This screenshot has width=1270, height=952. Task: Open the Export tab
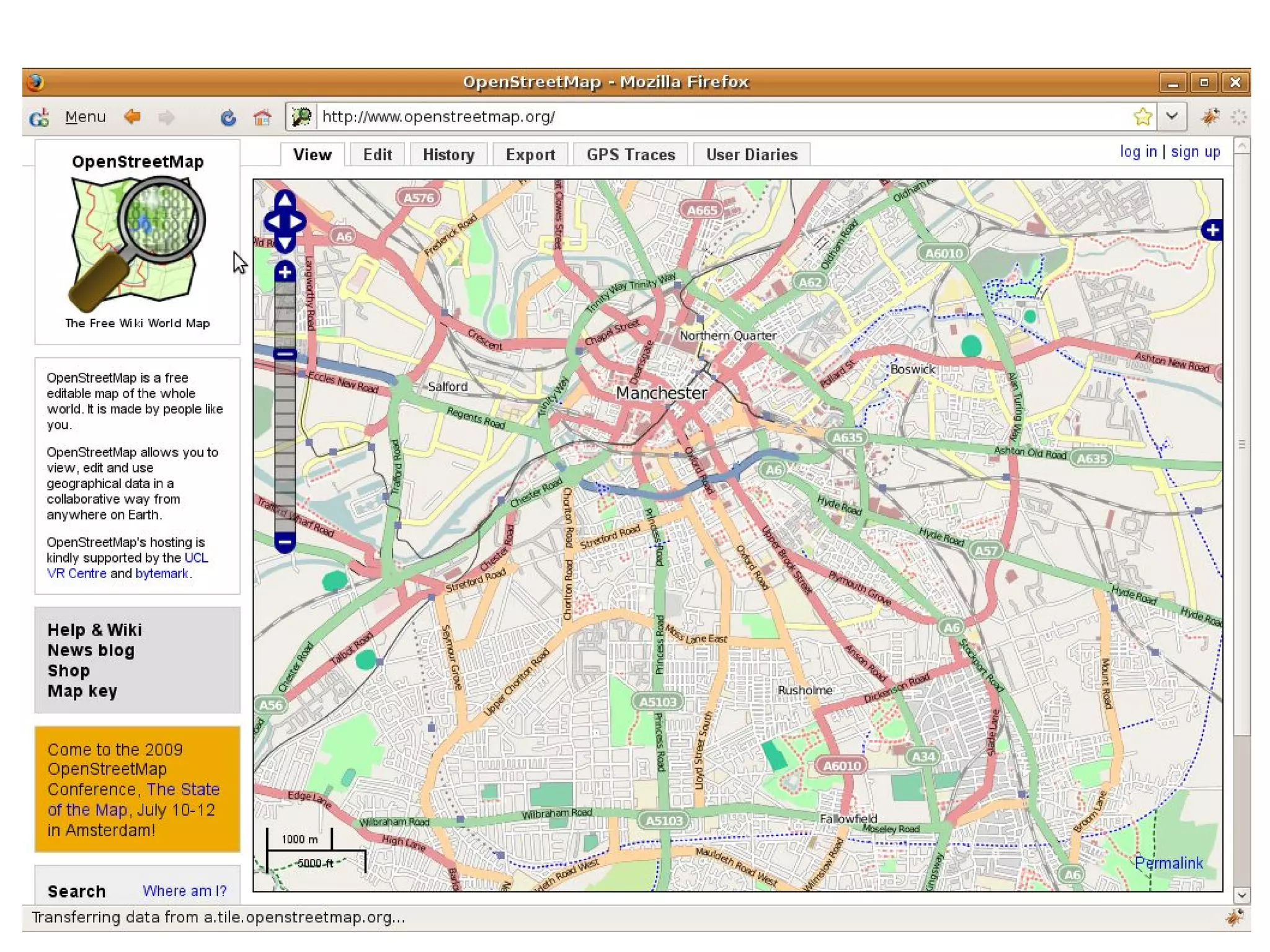coord(530,154)
